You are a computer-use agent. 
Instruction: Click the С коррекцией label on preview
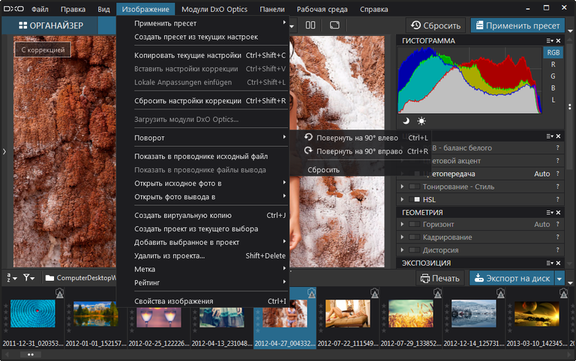(43, 50)
